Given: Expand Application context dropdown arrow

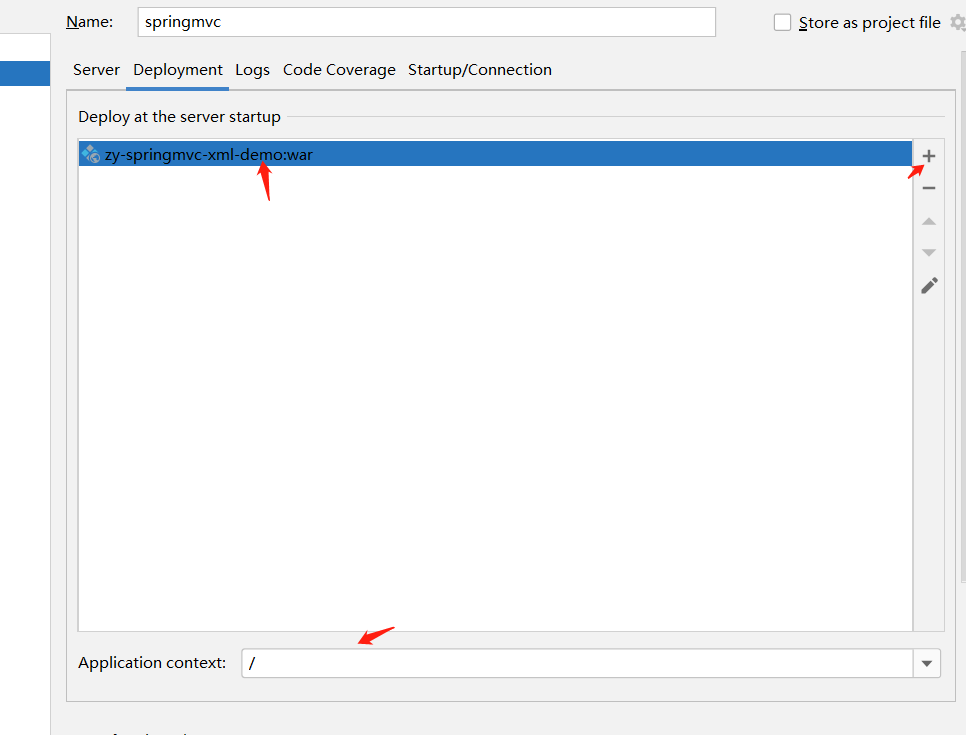Looking at the screenshot, I should coord(927,664).
